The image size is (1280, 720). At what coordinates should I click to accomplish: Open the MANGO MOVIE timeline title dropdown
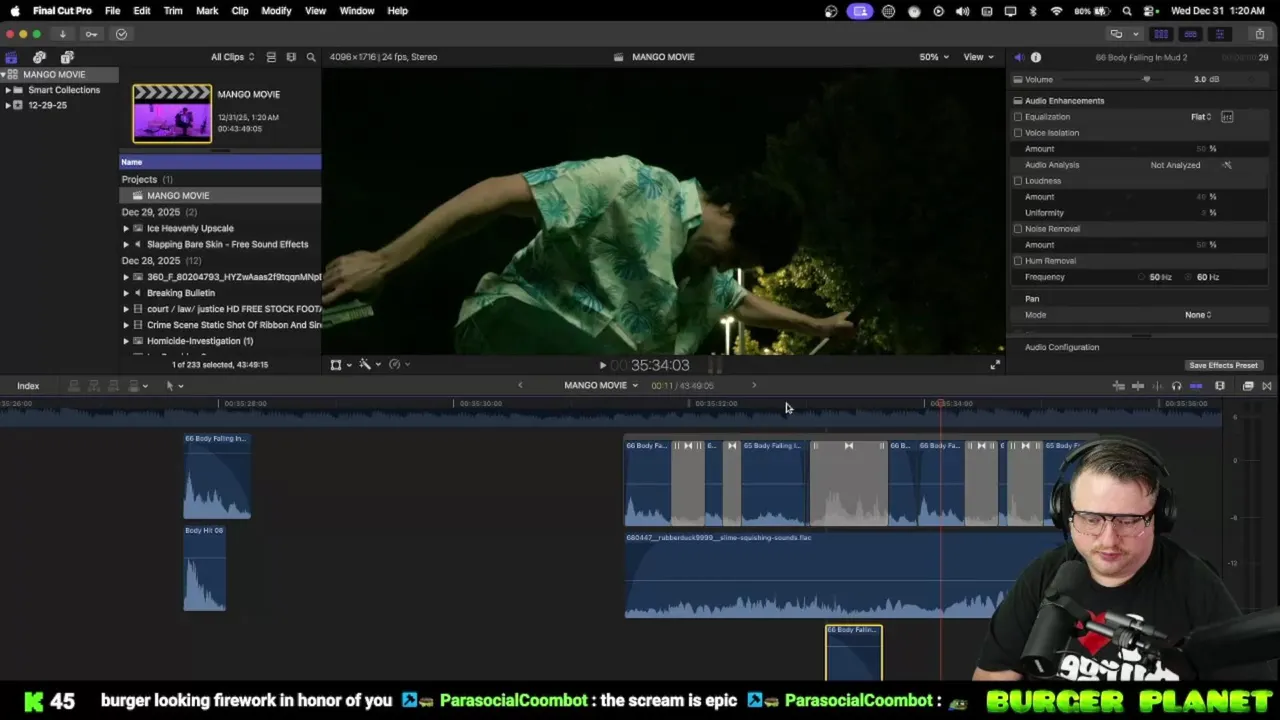click(601, 386)
